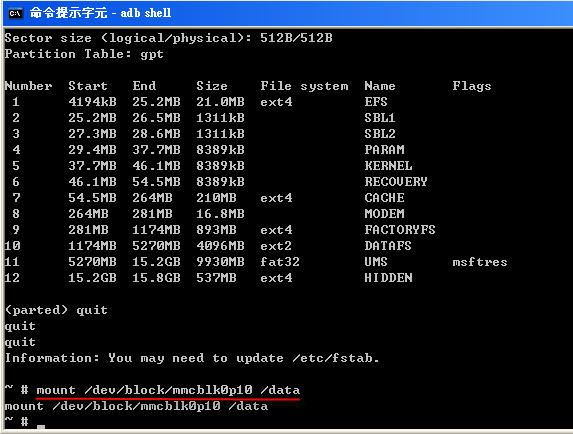
Task: Click the 893MB size of FACTORYFS
Action: 216,230
